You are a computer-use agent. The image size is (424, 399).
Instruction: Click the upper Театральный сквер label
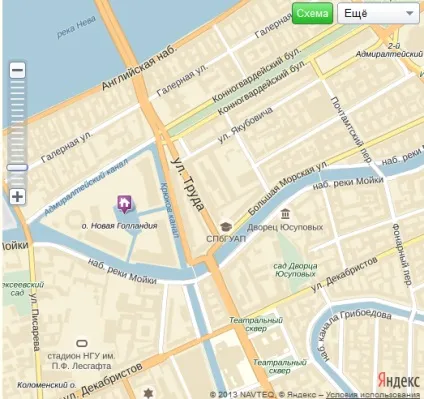[256, 324]
